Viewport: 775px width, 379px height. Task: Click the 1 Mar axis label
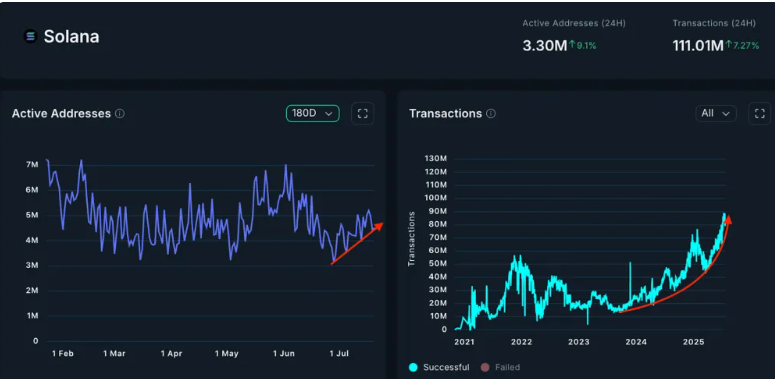pos(114,354)
